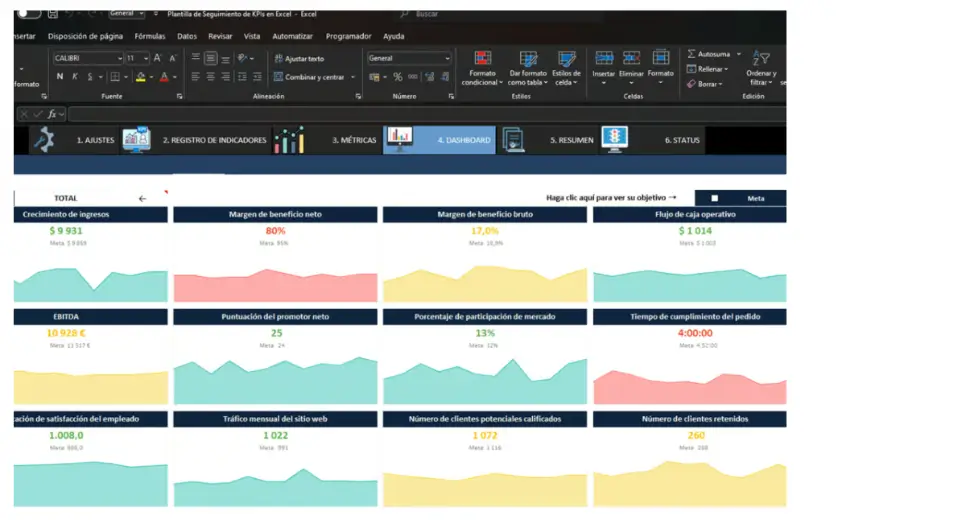Toggle the AutoSave switch in title bar
The image size is (960, 520).
[x=29, y=14]
